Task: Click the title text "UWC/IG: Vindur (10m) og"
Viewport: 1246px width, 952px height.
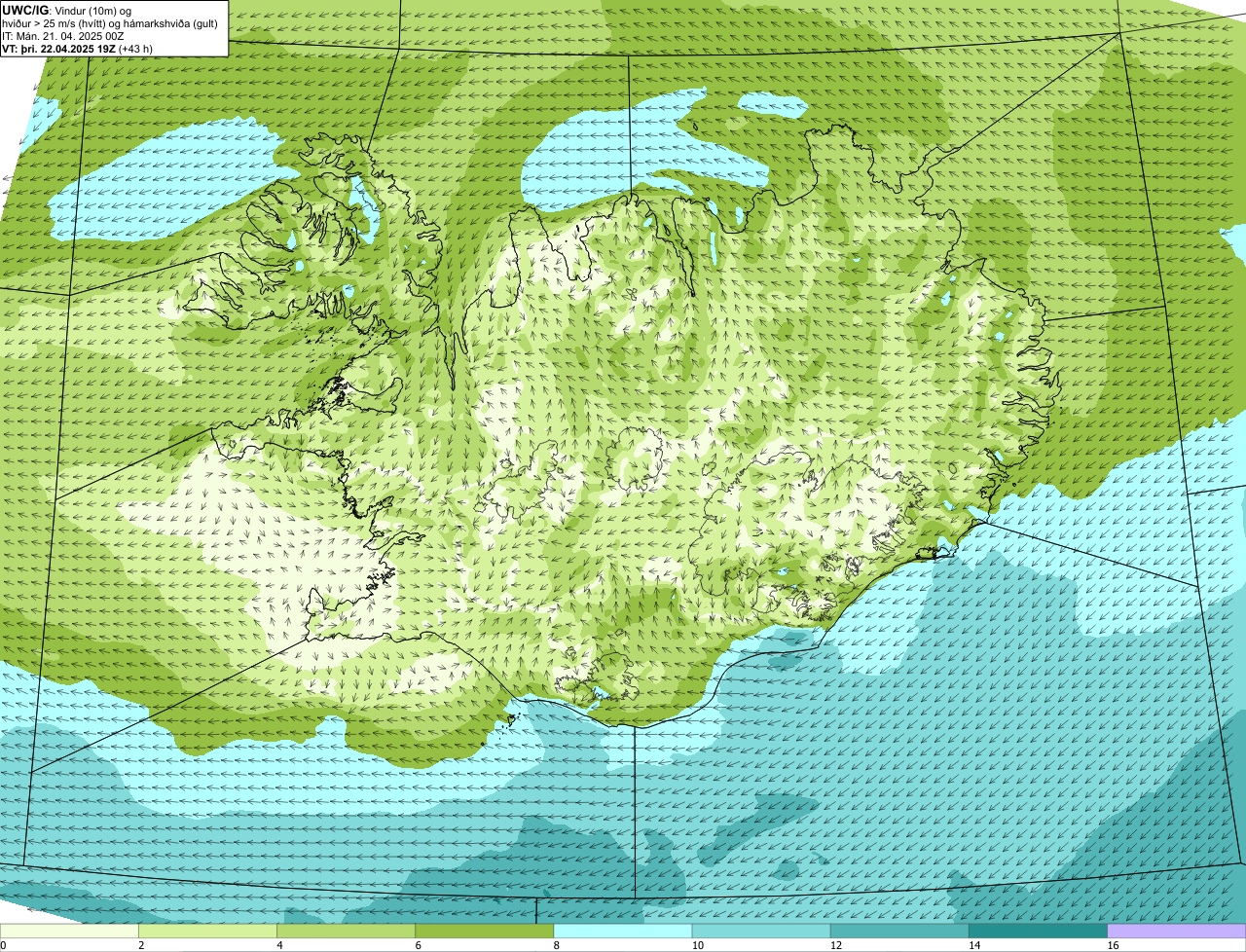Action: (x=66, y=10)
